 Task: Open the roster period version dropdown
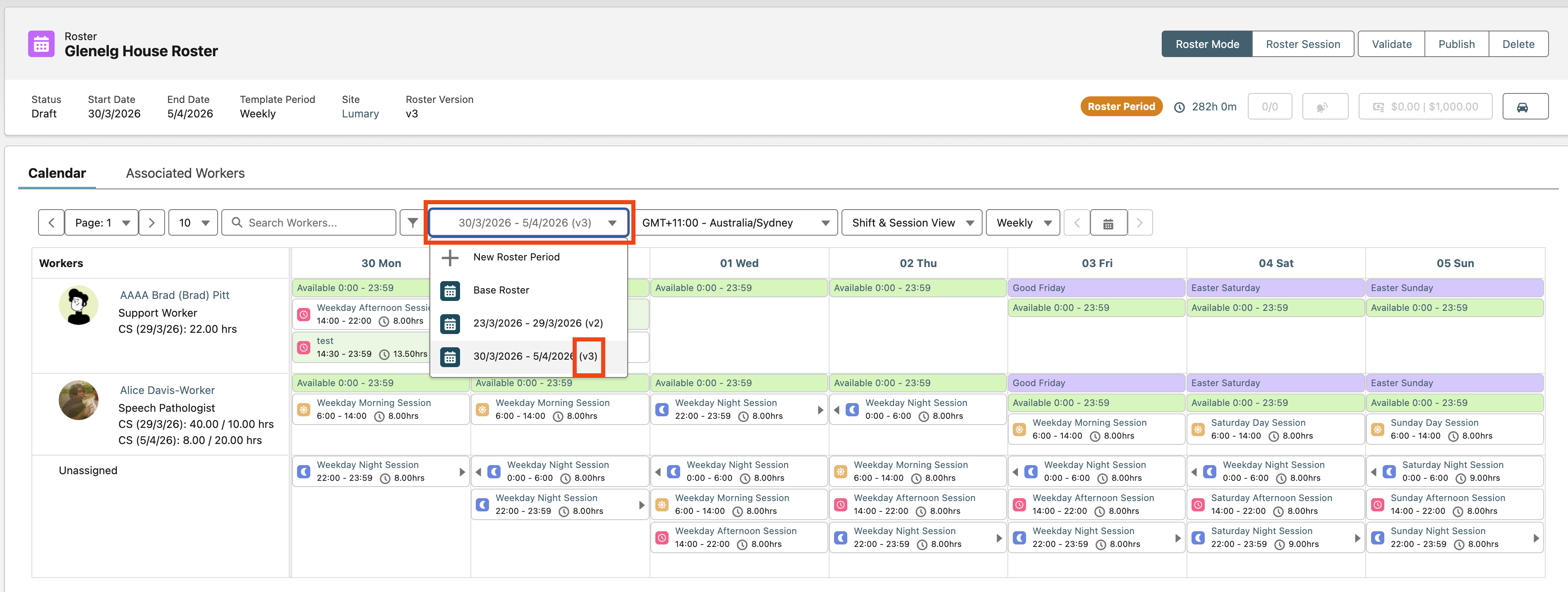tap(528, 223)
